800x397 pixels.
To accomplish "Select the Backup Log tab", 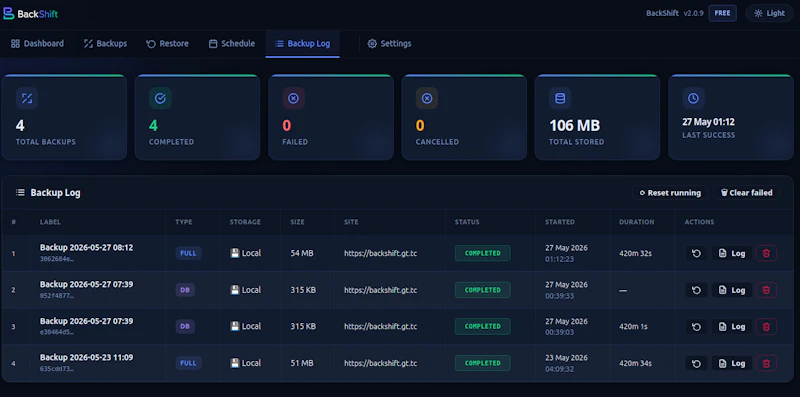I will coord(303,44).
